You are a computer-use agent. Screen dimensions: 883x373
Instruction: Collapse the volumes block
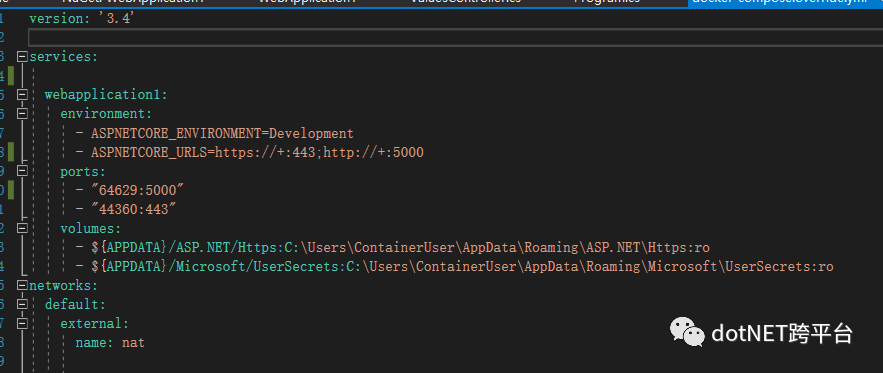(23, 228)
